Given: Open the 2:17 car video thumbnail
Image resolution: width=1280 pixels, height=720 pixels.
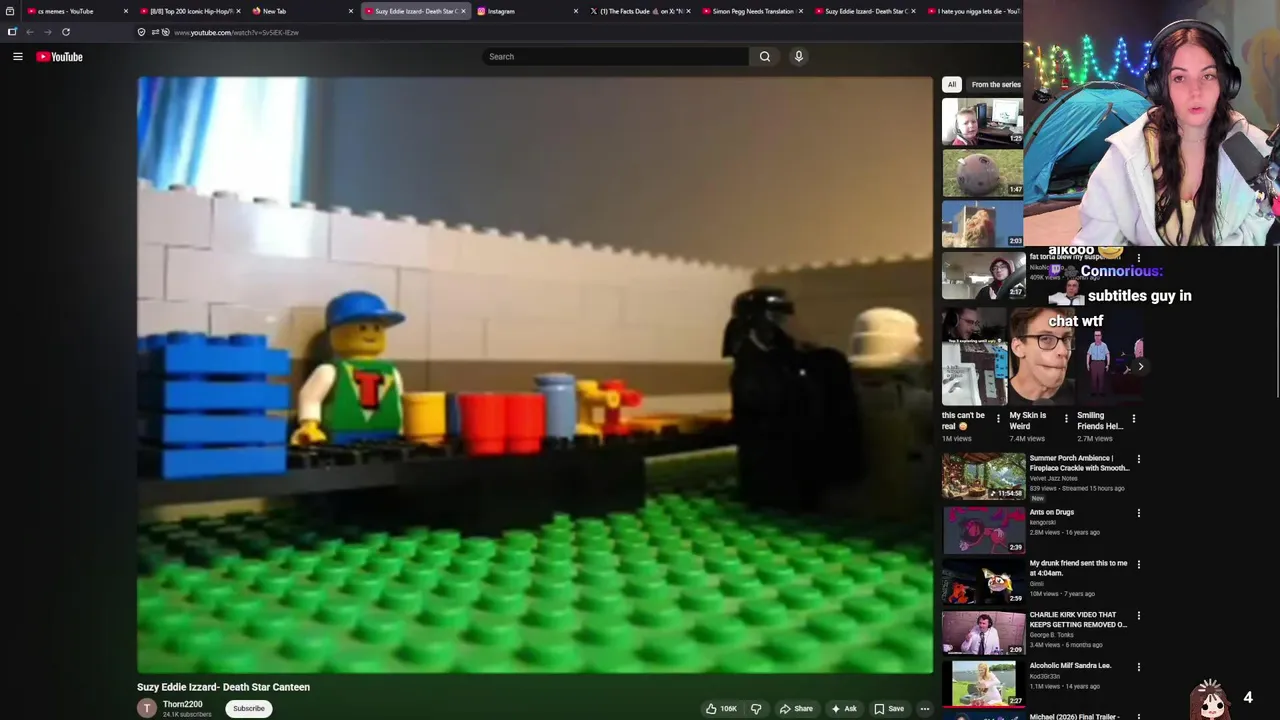Looking at the screenshot, I should pyautogui.click(x=983, y=276).
